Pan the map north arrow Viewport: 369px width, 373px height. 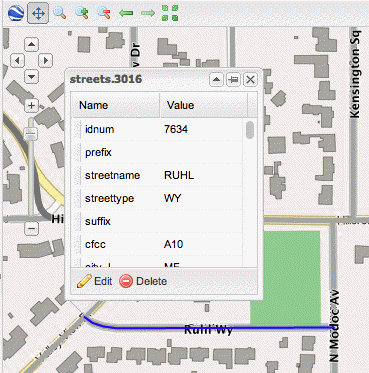coord(31,44)
